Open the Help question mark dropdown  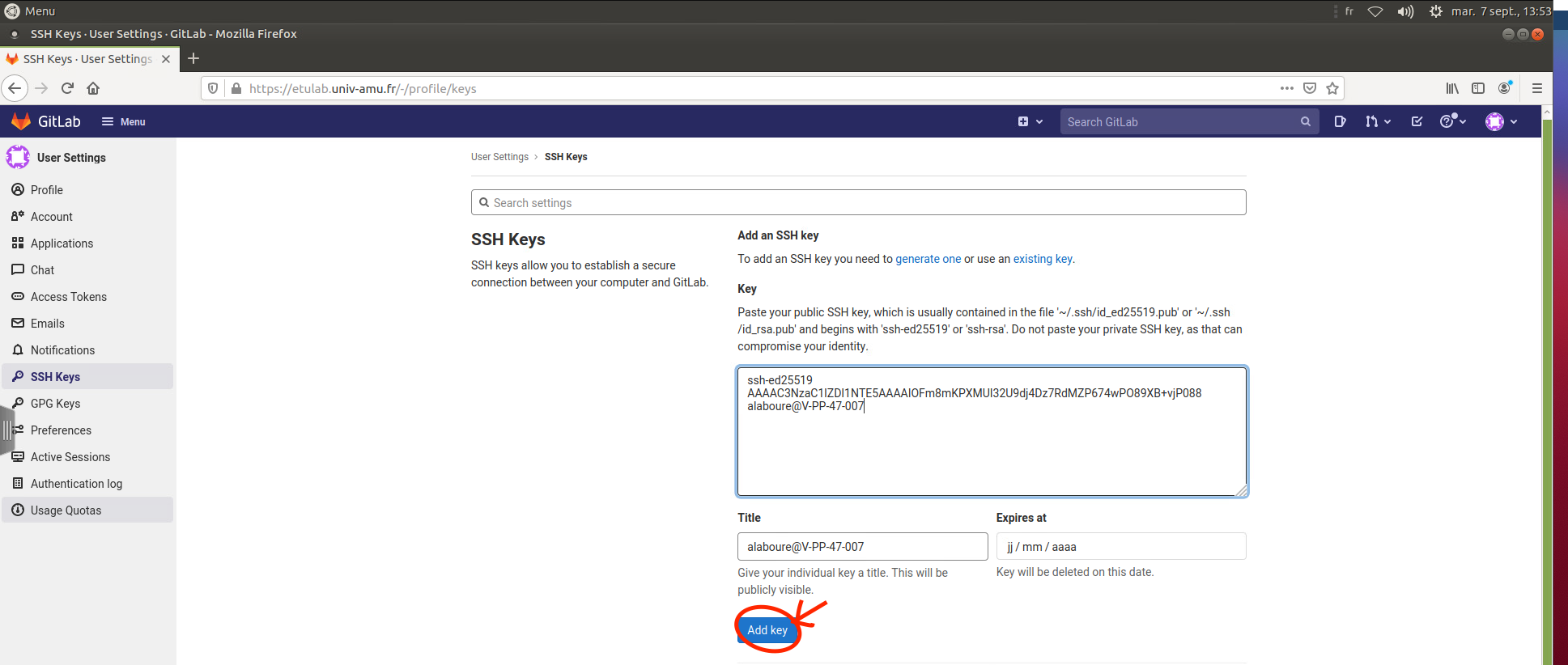click(x=1453, y=121)
